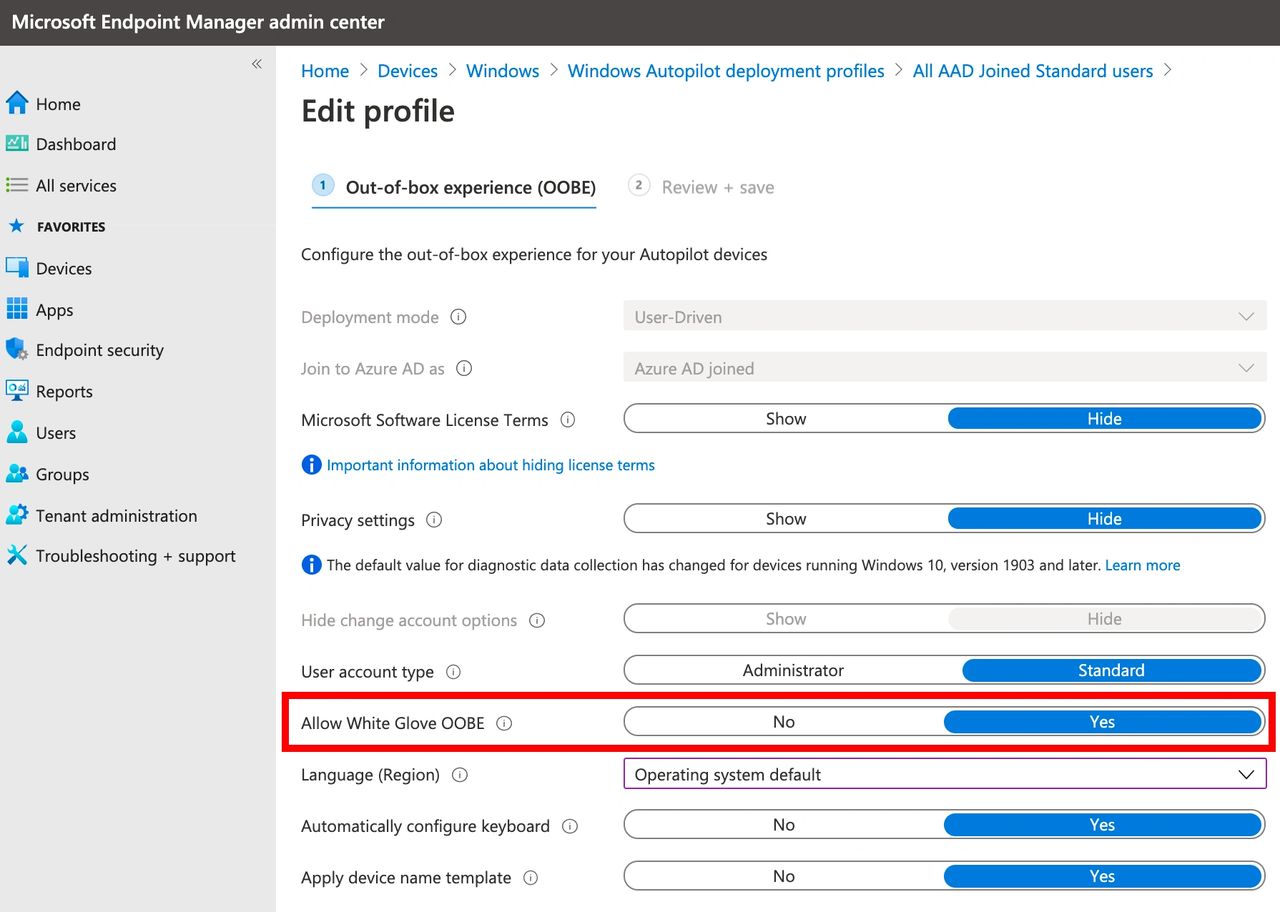Screen dimensions: 1280x912
Task: Click the Reports sidebar icon
Action: tap(17, 391)
